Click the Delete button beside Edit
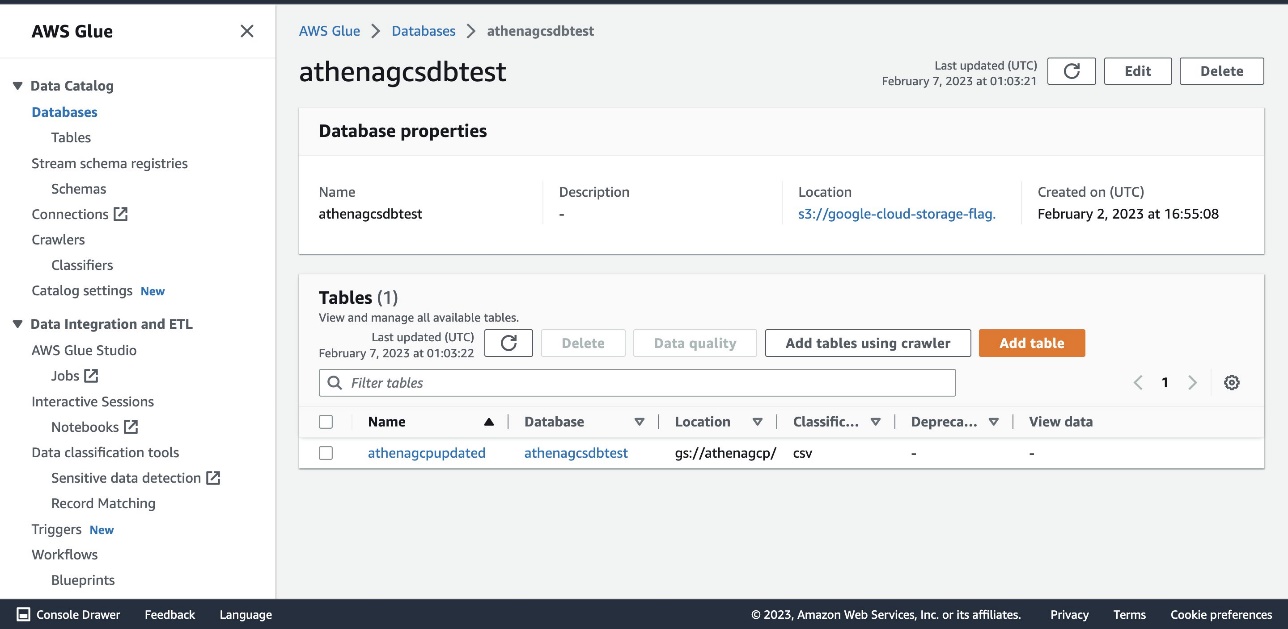This screenshot has width=1288, height=629. coord(1222,71)
